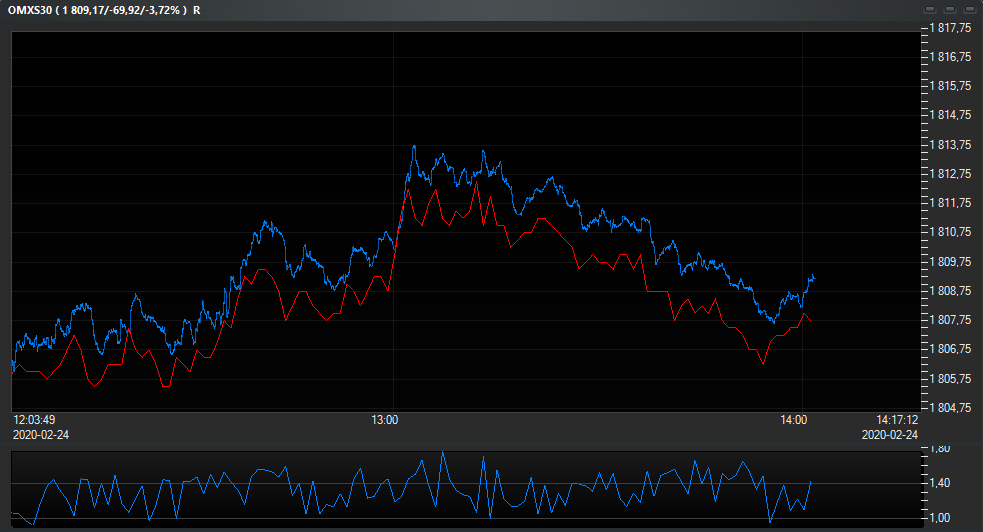Select the 1,40 label on indicator axis
Screen dimensions: 983x532
pyautogui.click(x=942, y=484)
